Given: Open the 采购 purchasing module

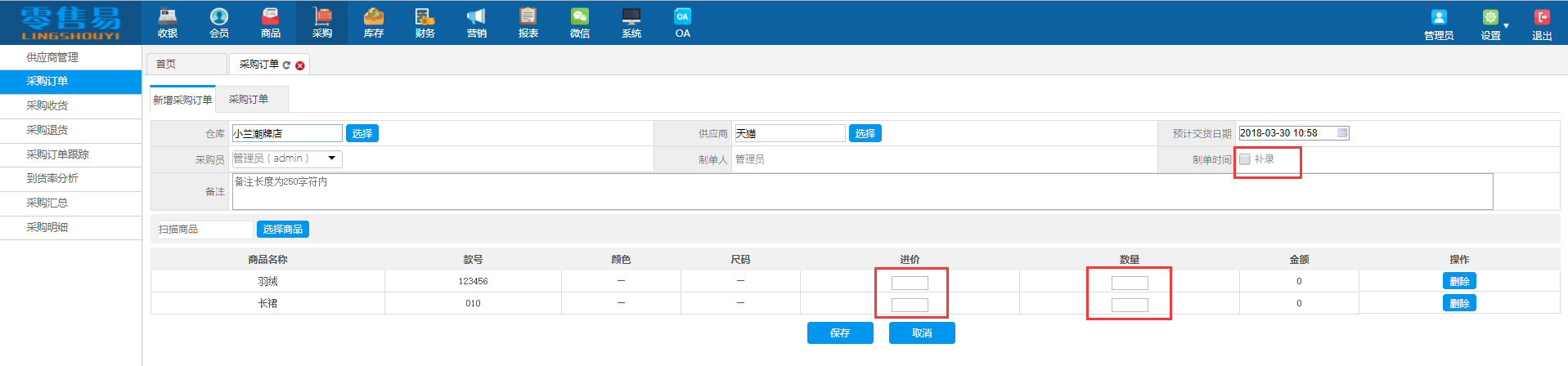Looking at the screenshot, I should click(322, 23).
